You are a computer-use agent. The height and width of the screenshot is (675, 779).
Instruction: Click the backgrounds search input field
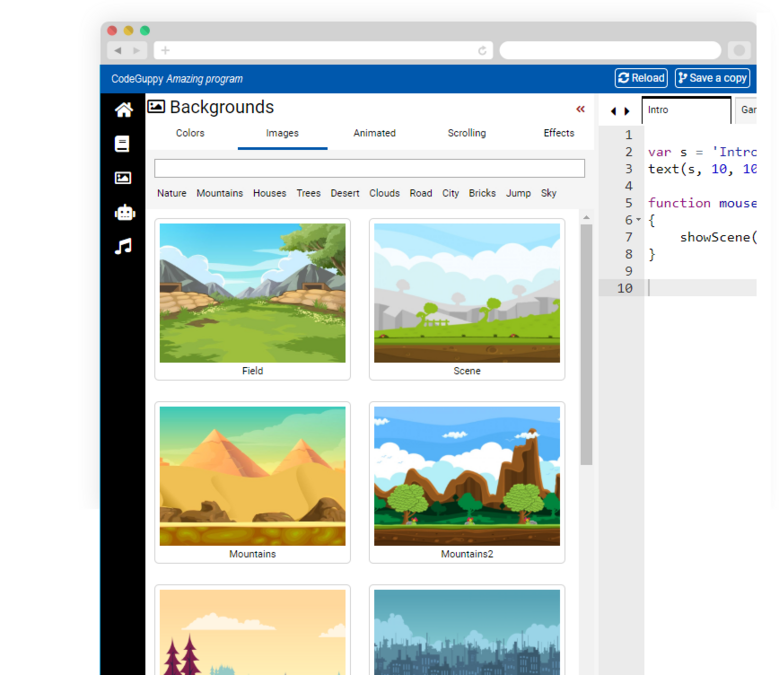[369, 168]
